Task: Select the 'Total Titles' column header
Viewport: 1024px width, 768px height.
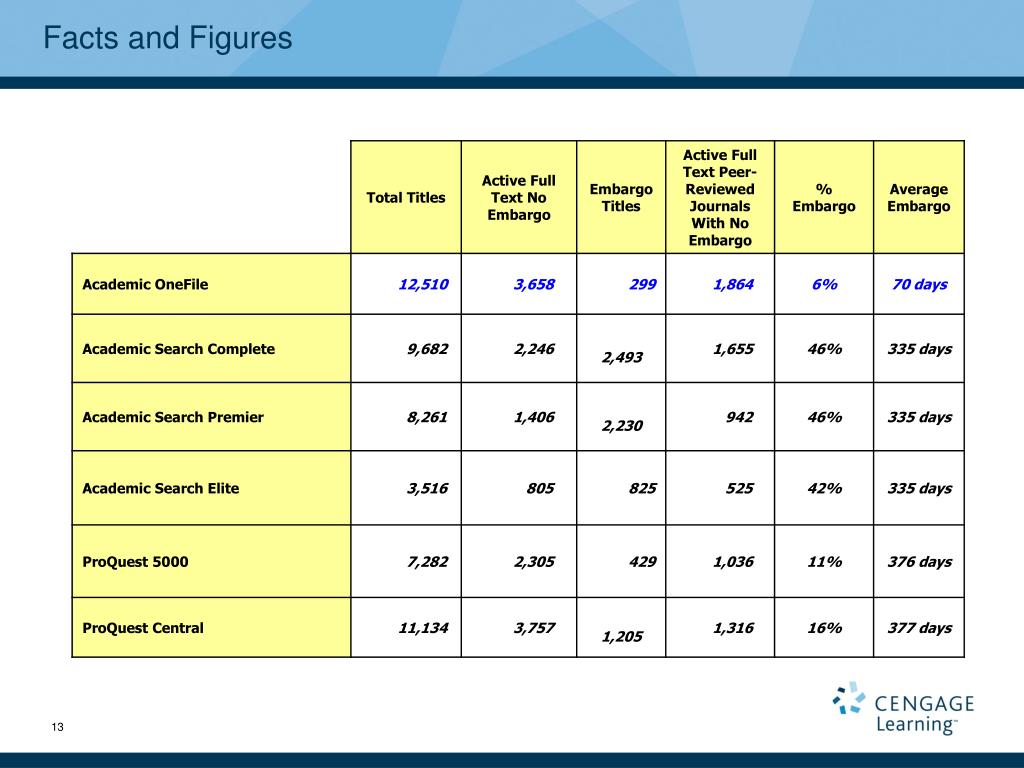Action: tap(406, 197)
